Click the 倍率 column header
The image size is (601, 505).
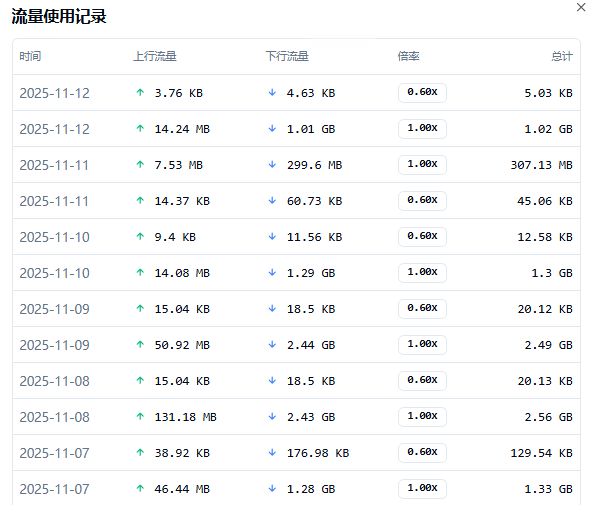tap(409, 57)
